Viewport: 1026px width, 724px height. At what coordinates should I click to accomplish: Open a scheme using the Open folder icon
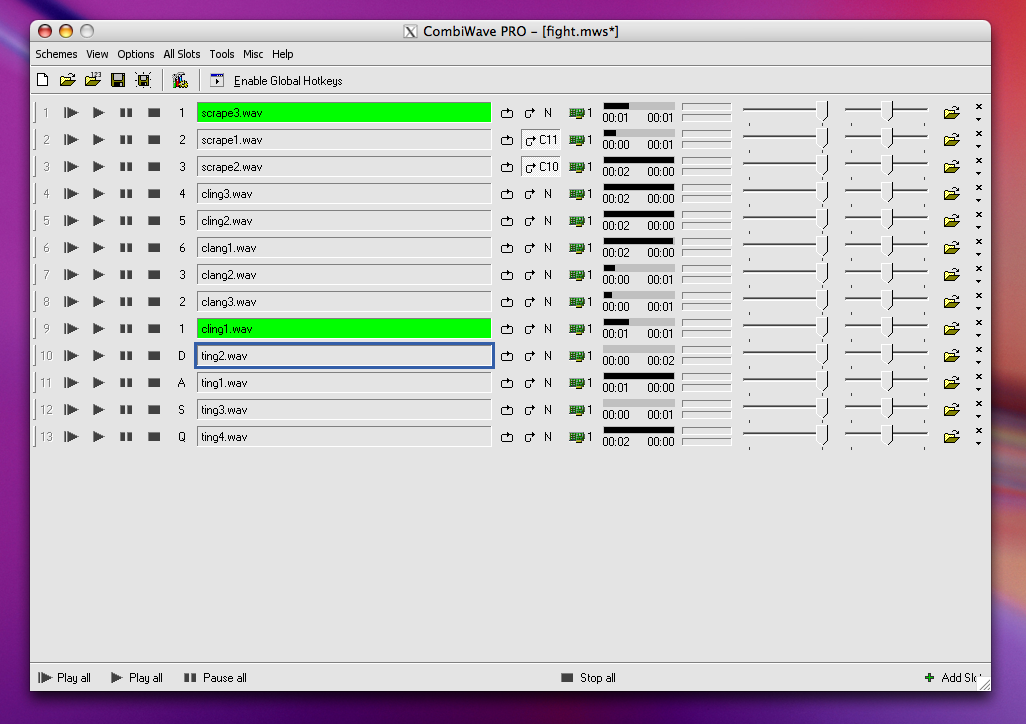pyautogui.click(x=67, y=79)
